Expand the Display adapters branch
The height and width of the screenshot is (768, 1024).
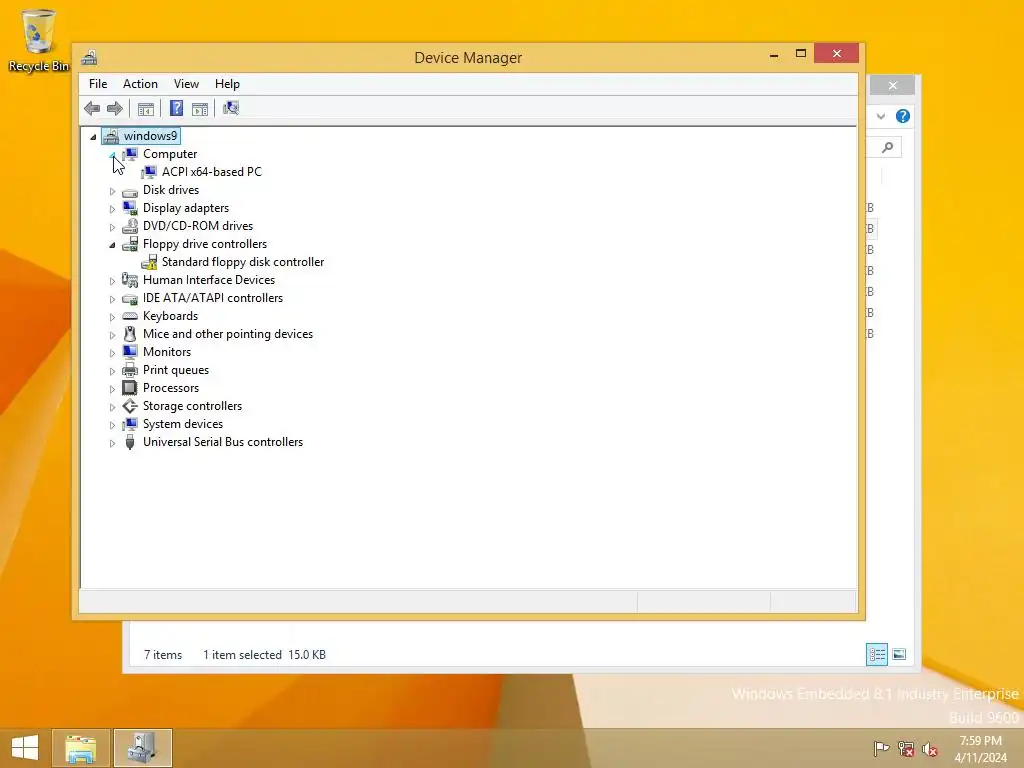[x=112, y=209]
